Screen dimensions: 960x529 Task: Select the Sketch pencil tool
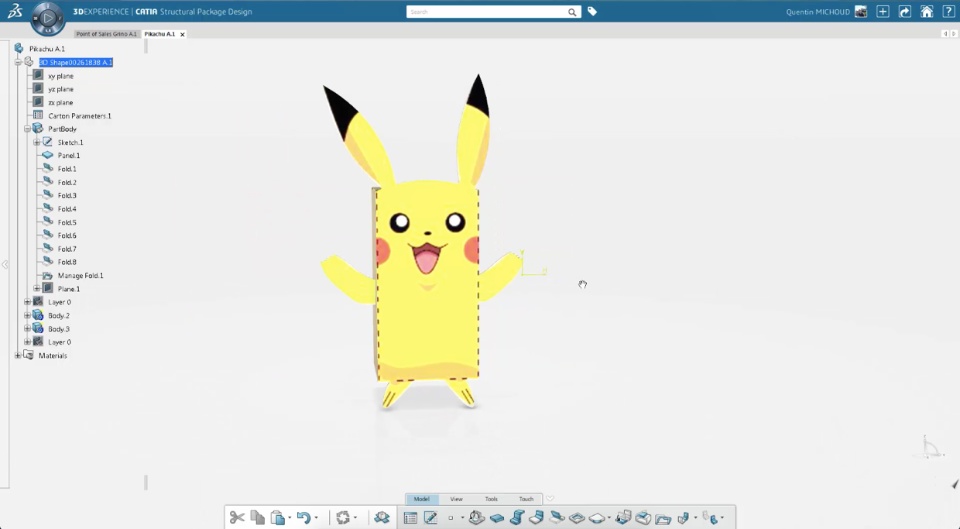[431, 518]
